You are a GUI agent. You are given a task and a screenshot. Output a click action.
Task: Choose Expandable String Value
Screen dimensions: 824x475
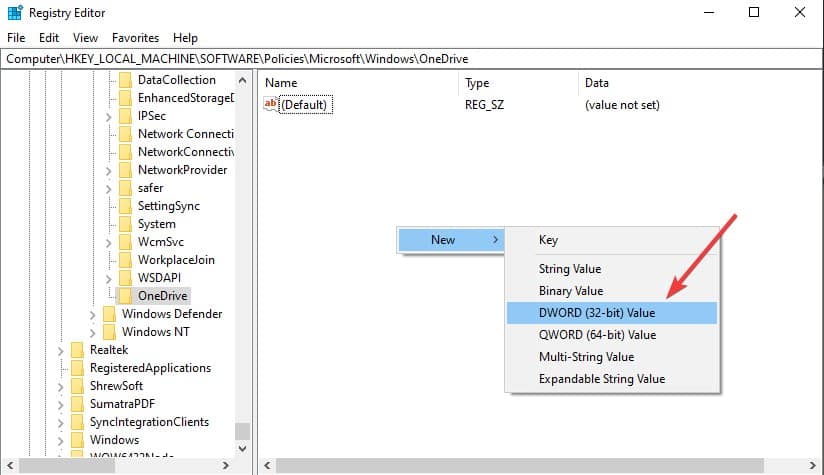pos(612,379)
